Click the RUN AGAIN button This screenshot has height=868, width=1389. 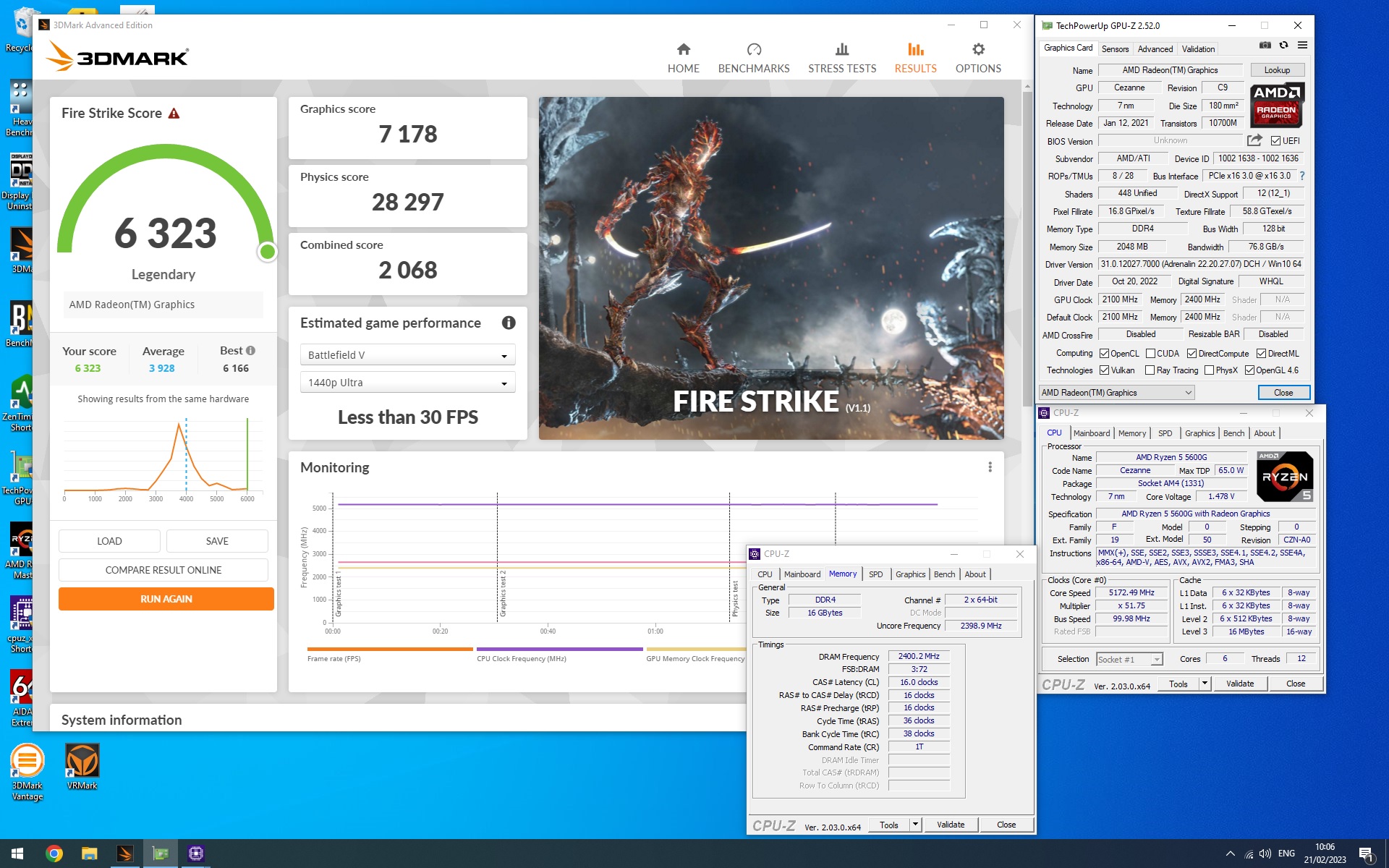166,599
